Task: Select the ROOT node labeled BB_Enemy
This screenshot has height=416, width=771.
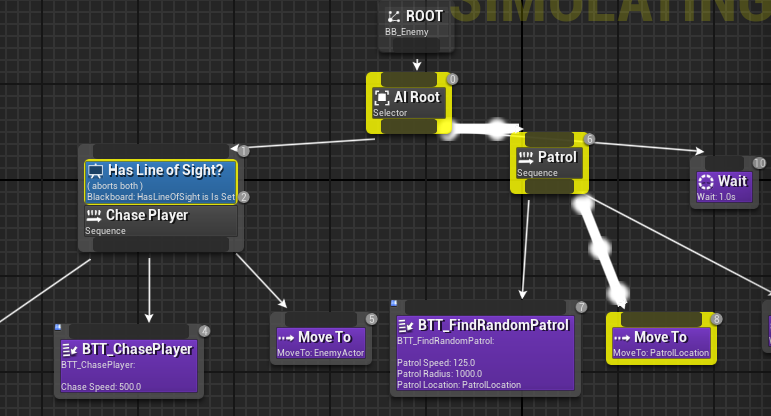Action: pos(417,23)
